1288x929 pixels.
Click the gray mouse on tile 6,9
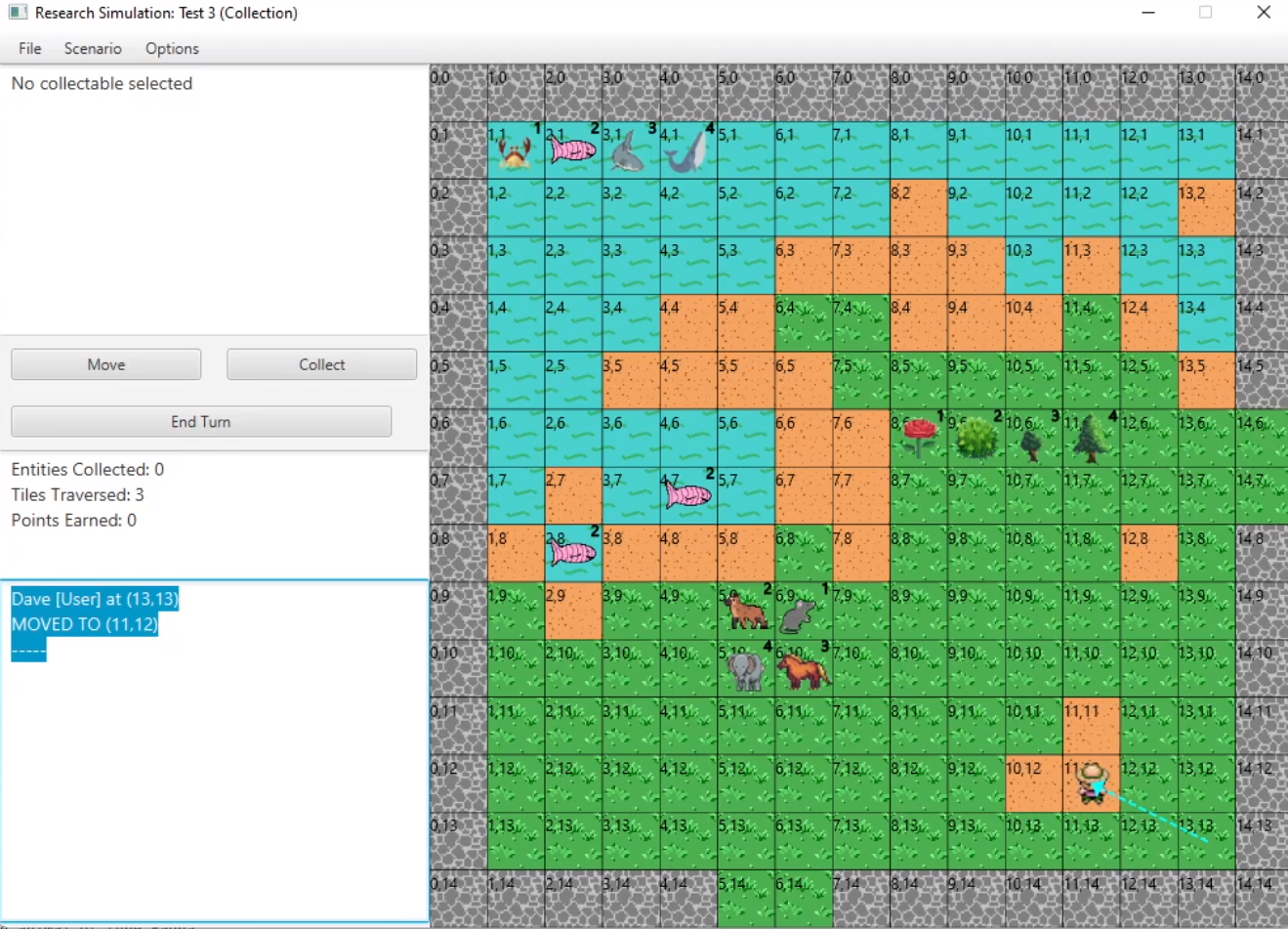(x=799, y=614)
